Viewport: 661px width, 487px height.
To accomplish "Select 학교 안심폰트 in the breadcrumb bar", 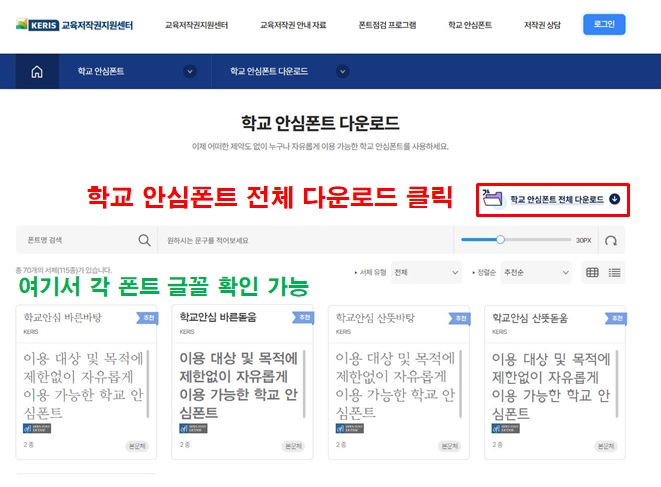I will 101,71.
